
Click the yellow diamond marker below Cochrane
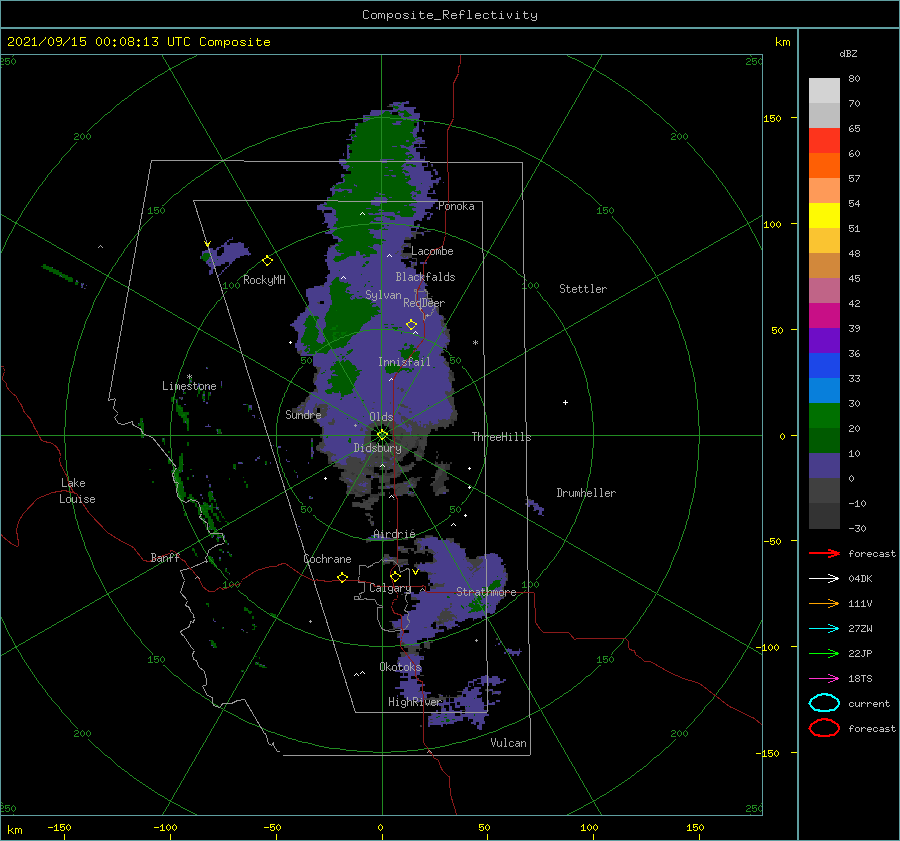pyautogui.click(x=343, y=578)
